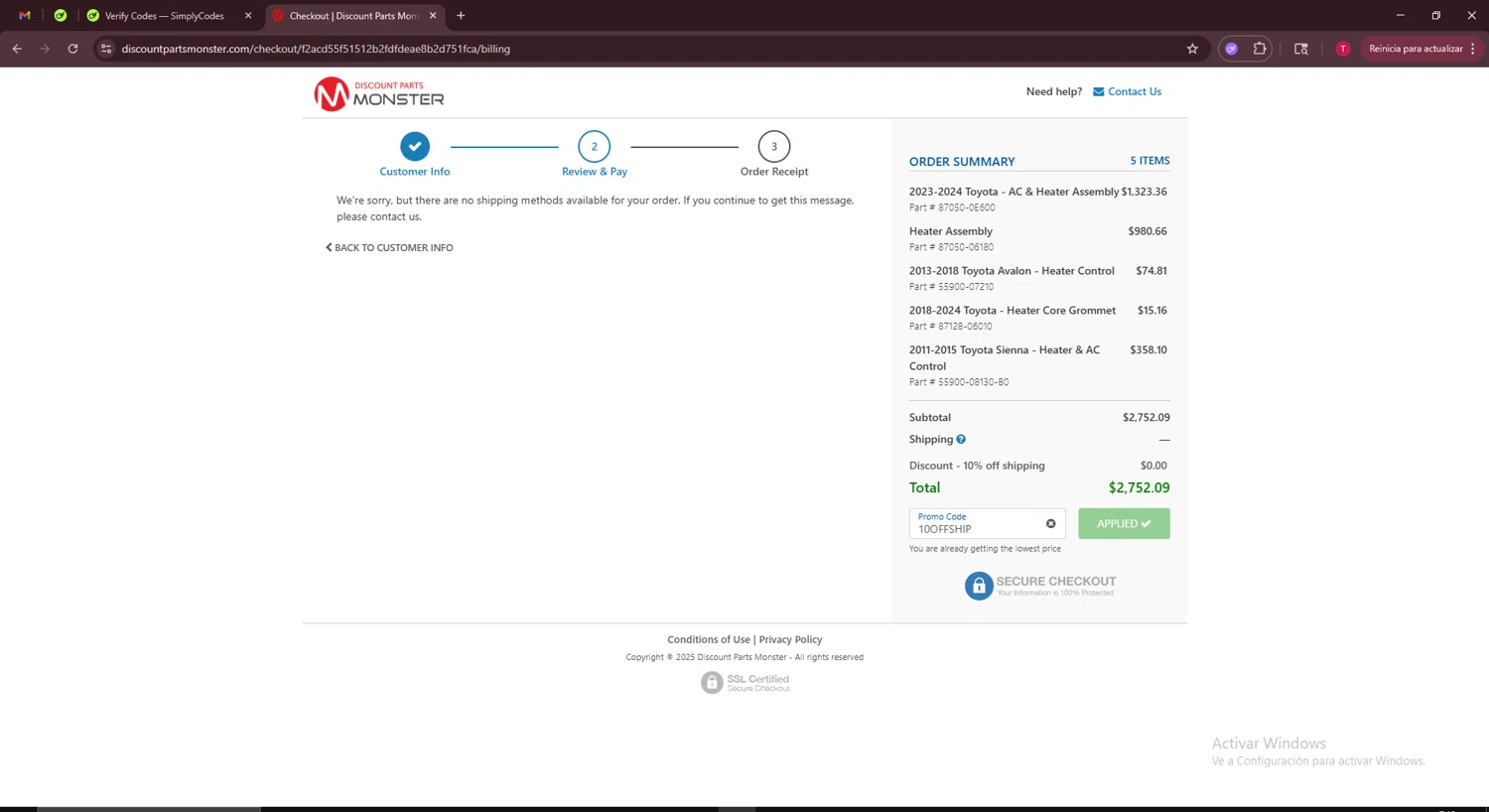The width and height of the screenshot is (1489, 812).
Task: Go back to customer info link
Action: pyautogui.click(x=389, y=248)
